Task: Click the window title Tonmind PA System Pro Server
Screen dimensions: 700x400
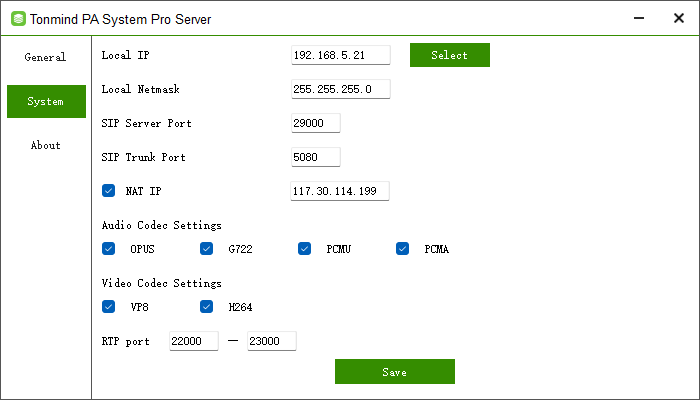Action: tap(121, 19)
